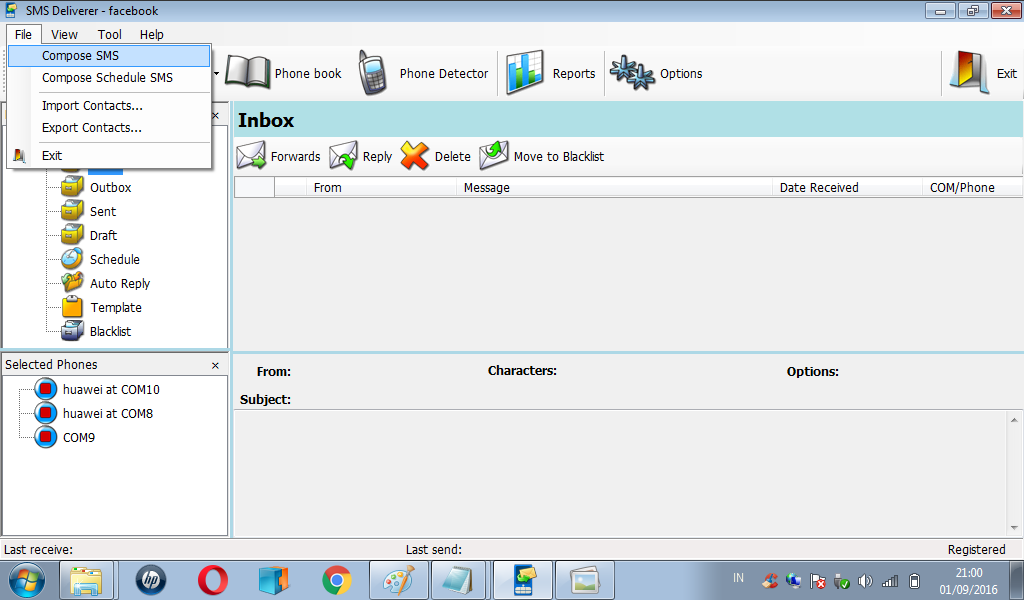The width and height of the screenshot is (1024, 600).
Task: Click the COM9 status icon
Action: [46, 437]
